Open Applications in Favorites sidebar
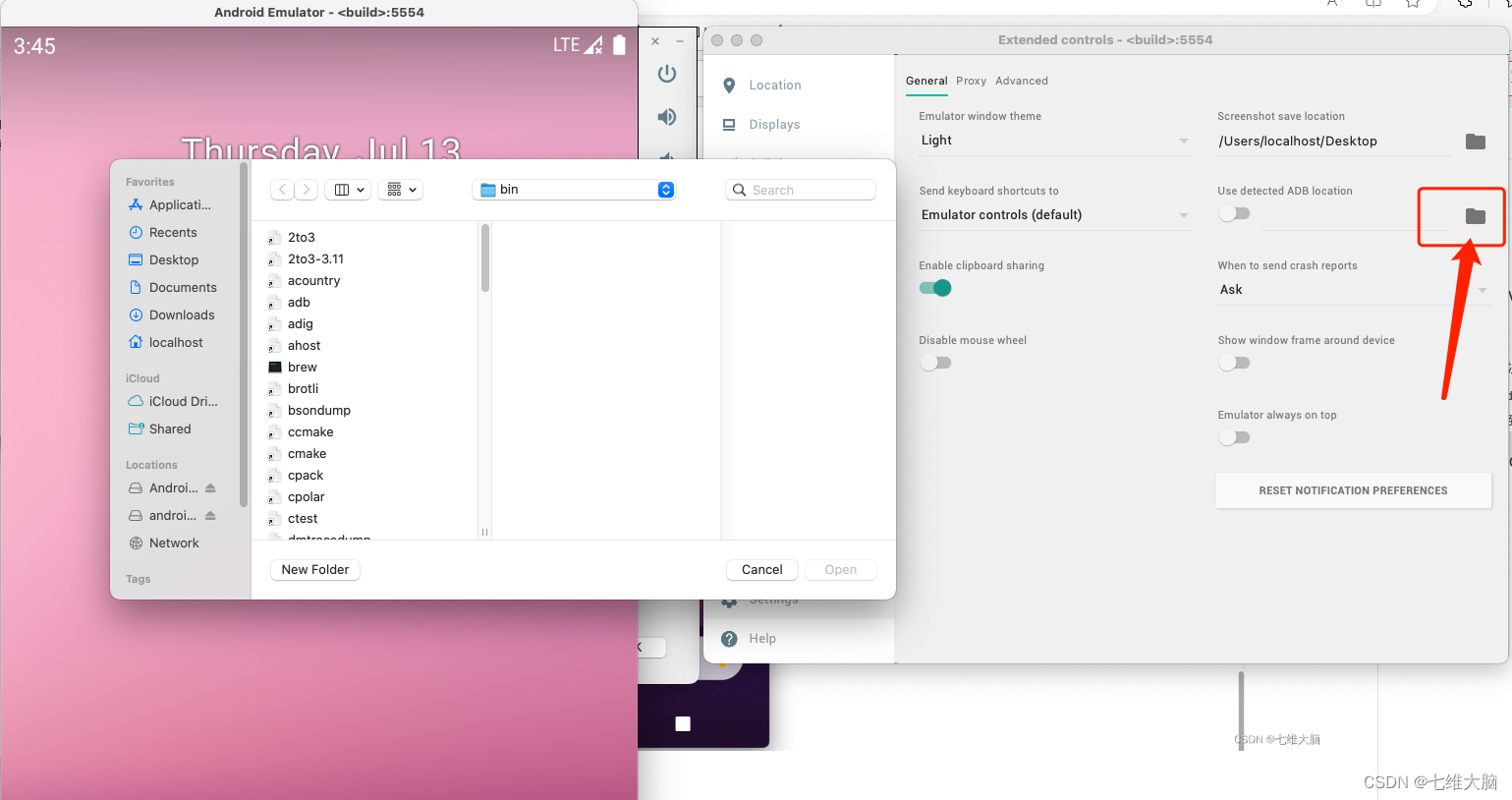 click(170, 205)
